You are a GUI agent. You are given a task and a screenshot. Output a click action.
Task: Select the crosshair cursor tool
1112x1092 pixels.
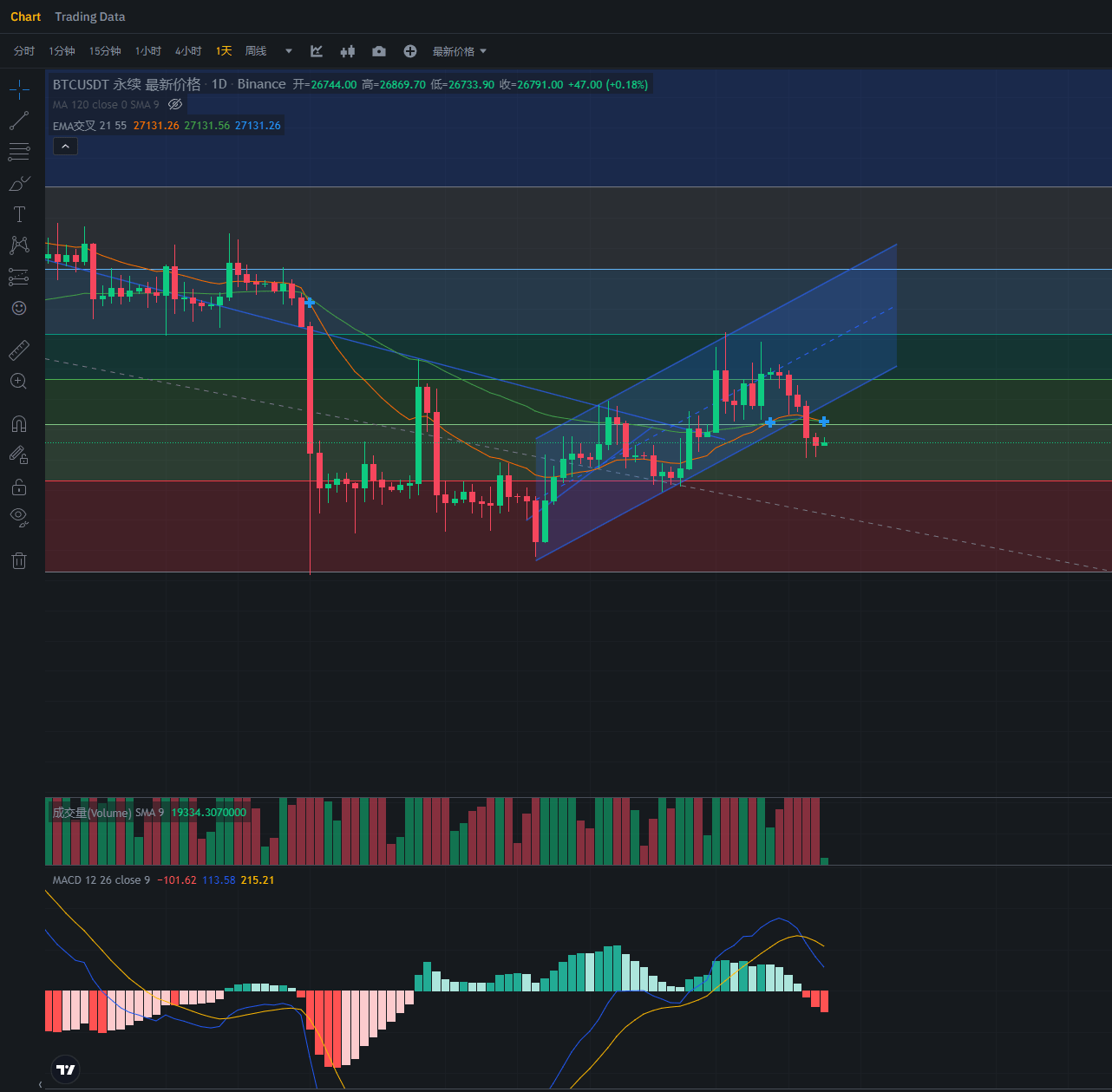pyautogui.click(x=19, y=88)
